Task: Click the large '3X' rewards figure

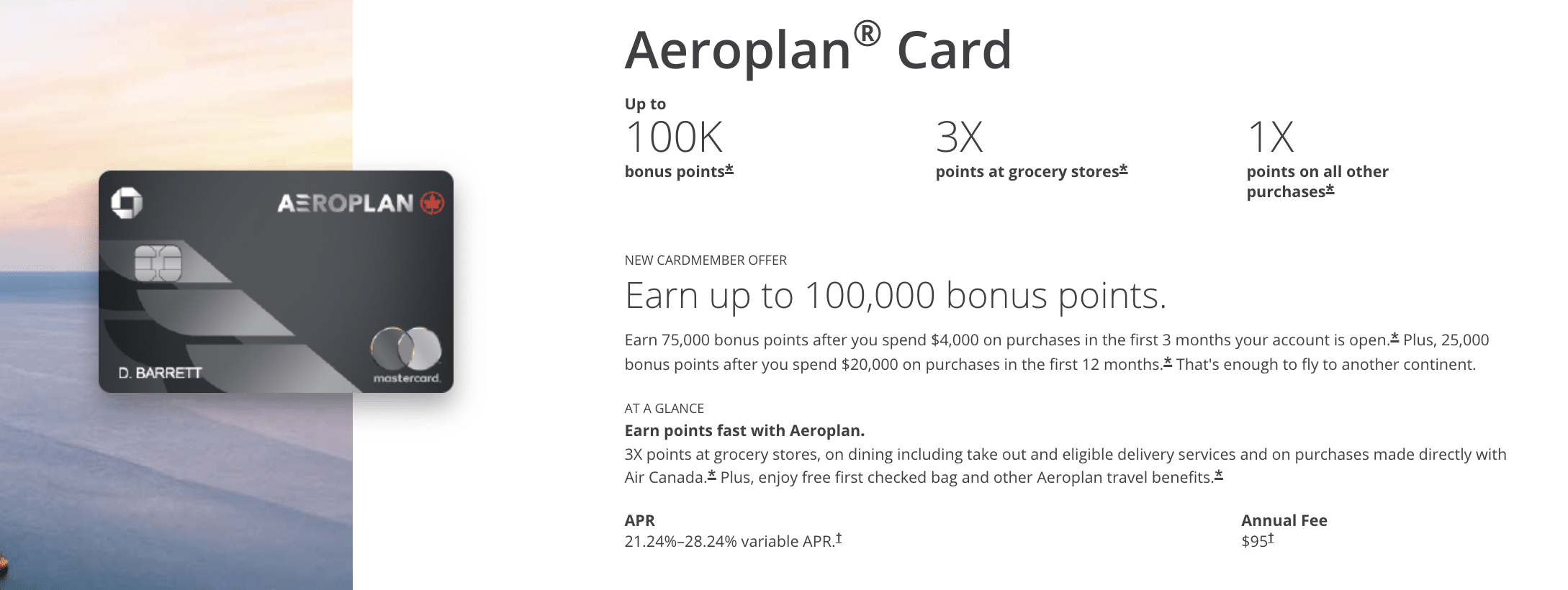Action: point(959,137)
